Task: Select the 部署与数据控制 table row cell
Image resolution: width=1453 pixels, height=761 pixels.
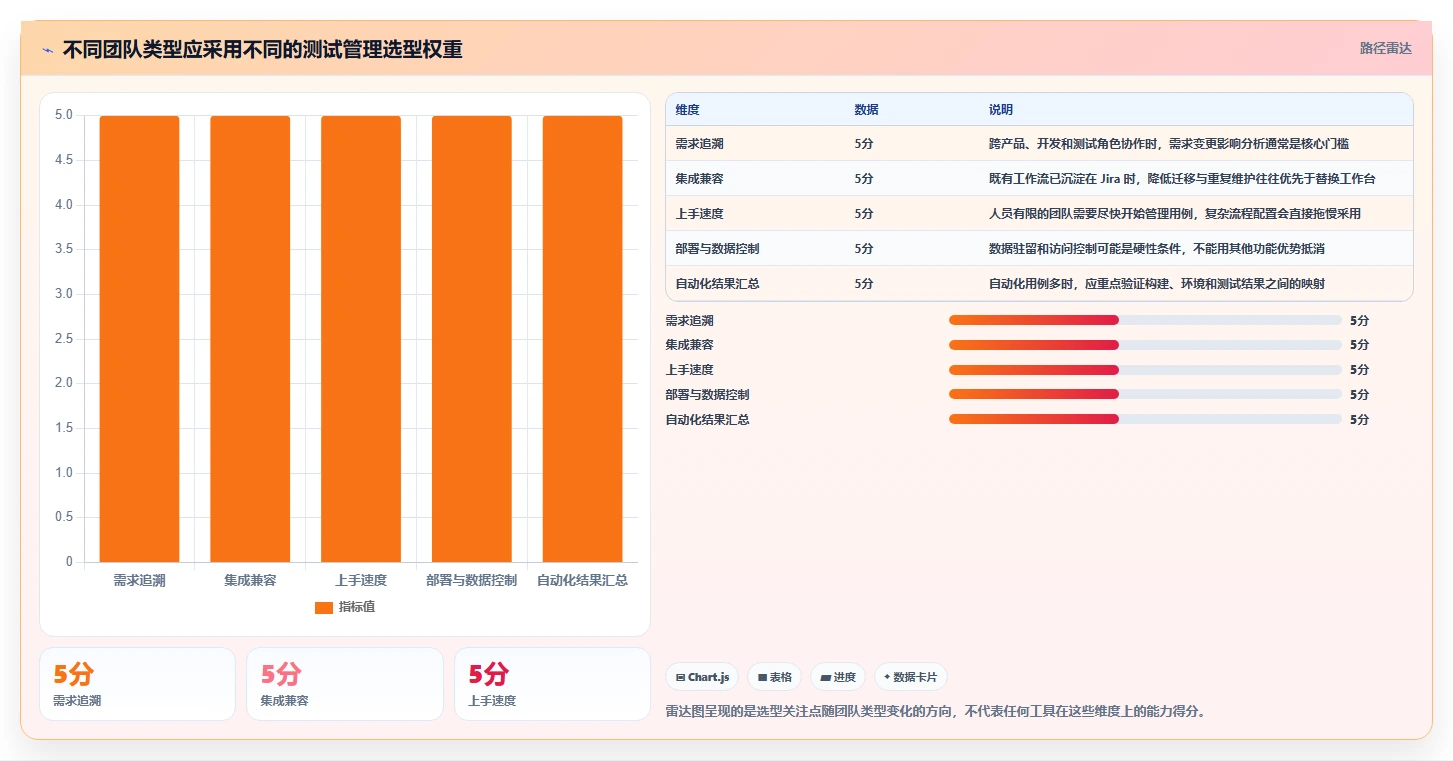Action: 717,249
